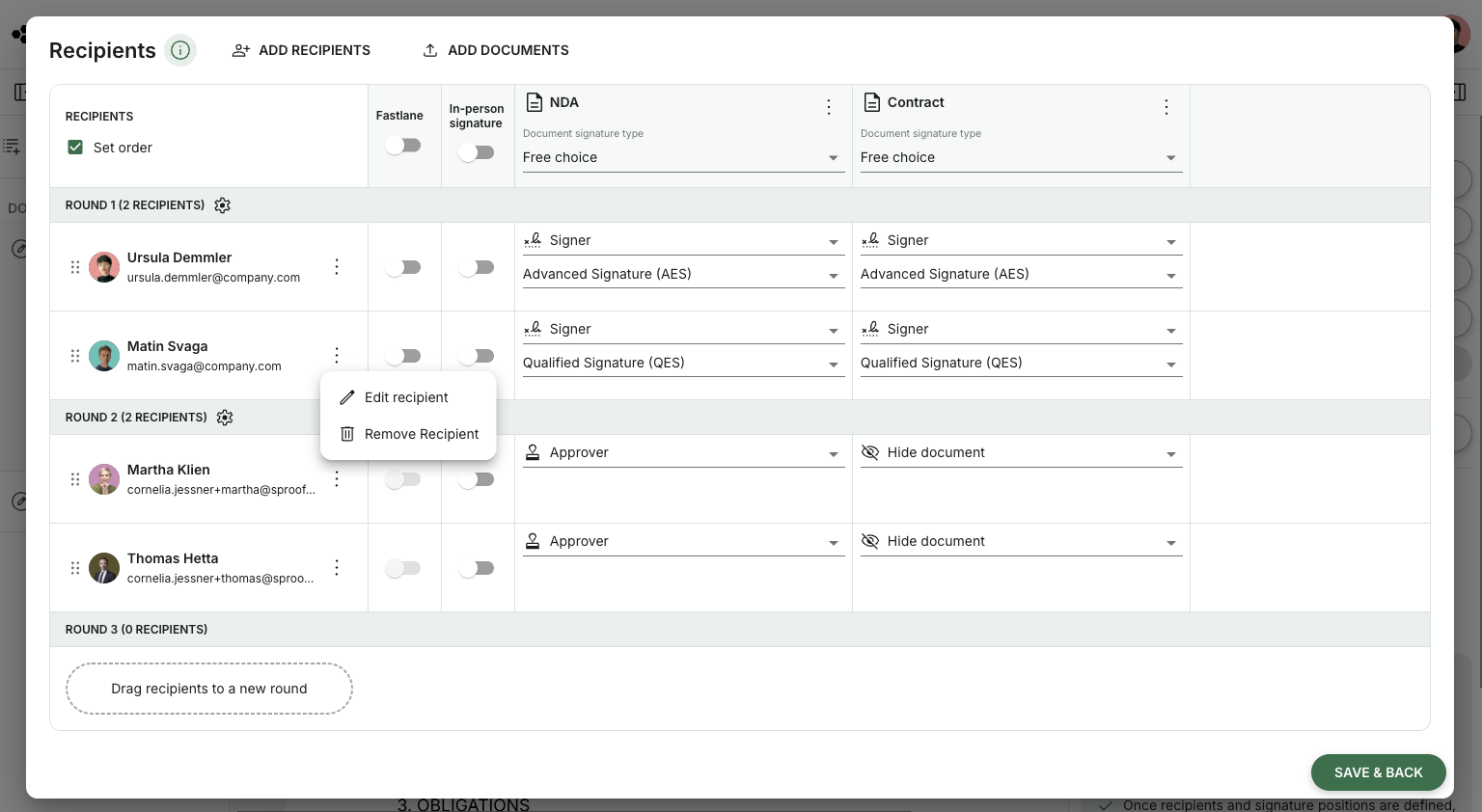This screenshot has width=1482, height=812.
Task: Click the ADD DOCUMENTS button
Action: (x=496, y=50)
